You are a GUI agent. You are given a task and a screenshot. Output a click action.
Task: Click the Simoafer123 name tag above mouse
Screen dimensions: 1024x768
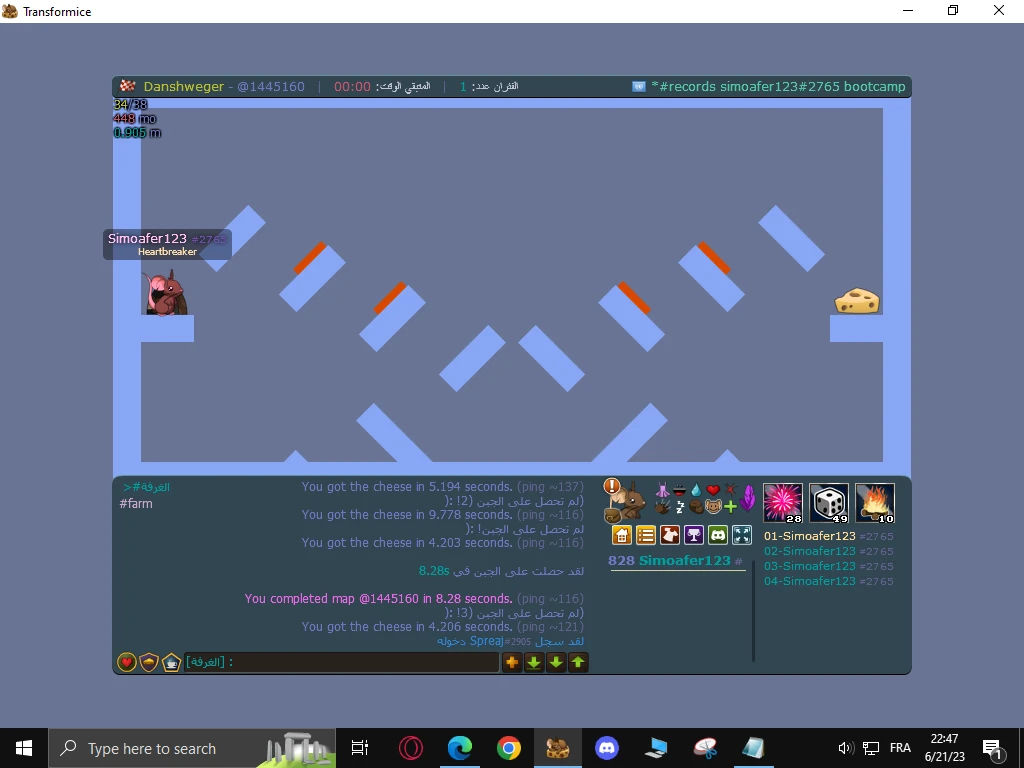pyautogui.click(x=167, y=244)
